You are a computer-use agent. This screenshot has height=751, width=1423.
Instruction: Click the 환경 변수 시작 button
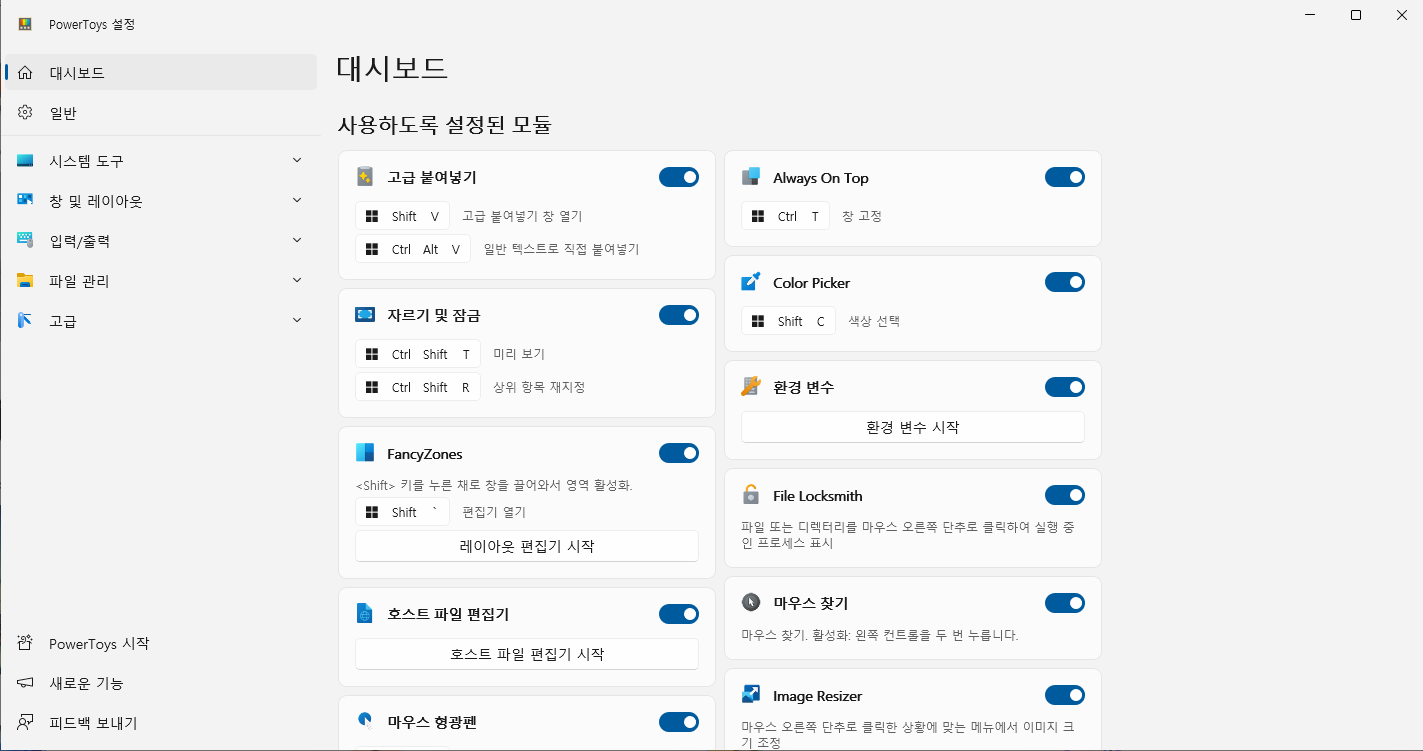click(913, 427)
